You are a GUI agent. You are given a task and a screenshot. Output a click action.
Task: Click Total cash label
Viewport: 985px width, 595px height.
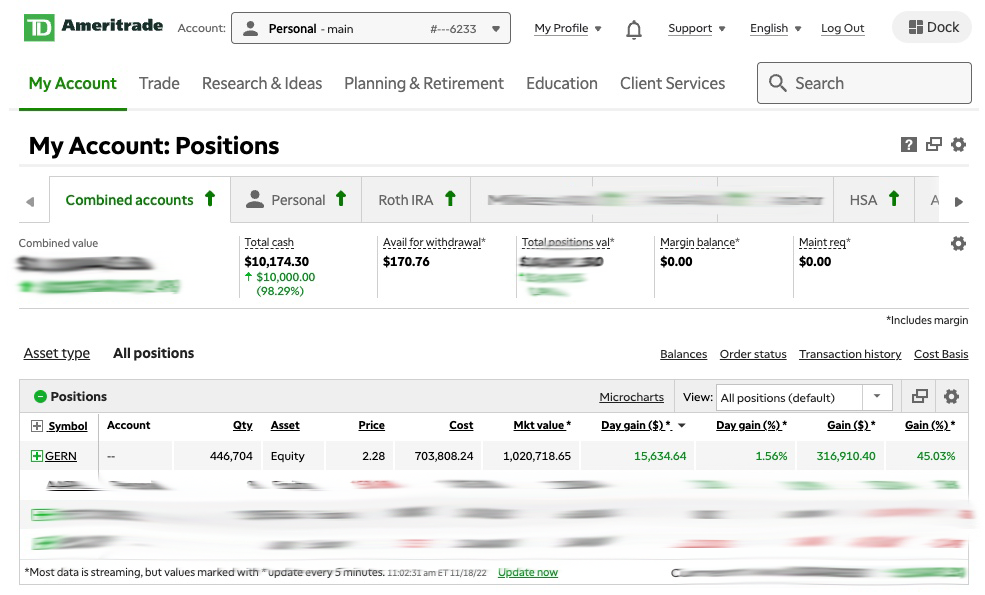pos(269,243)
